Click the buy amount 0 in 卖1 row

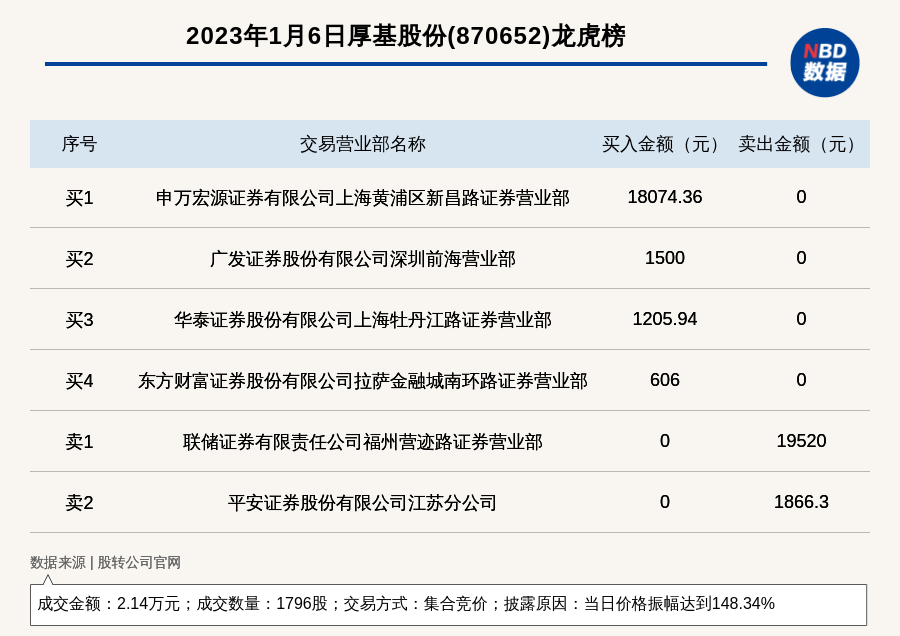pyautogui.click(x=665, y=440)
